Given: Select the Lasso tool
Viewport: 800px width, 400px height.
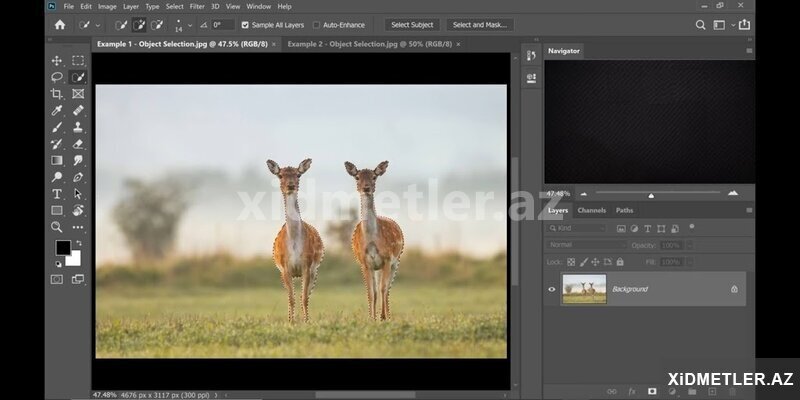Looking at the screenshot, I should point(57,77).
